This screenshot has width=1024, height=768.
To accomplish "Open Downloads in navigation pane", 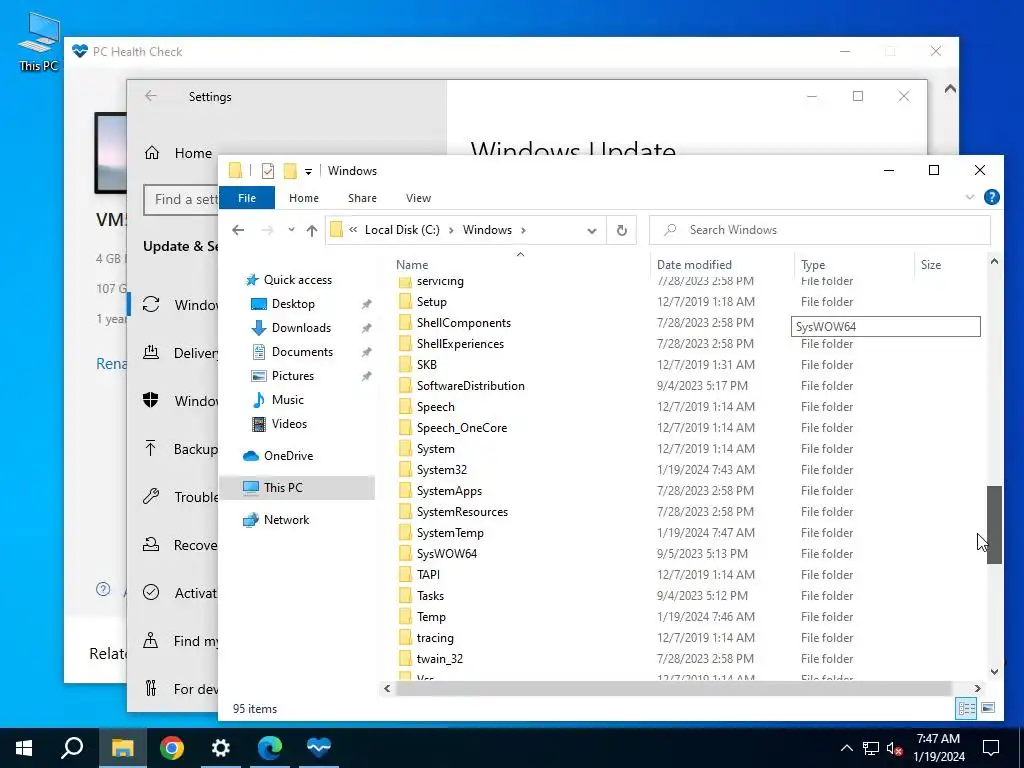I will 301,328.
